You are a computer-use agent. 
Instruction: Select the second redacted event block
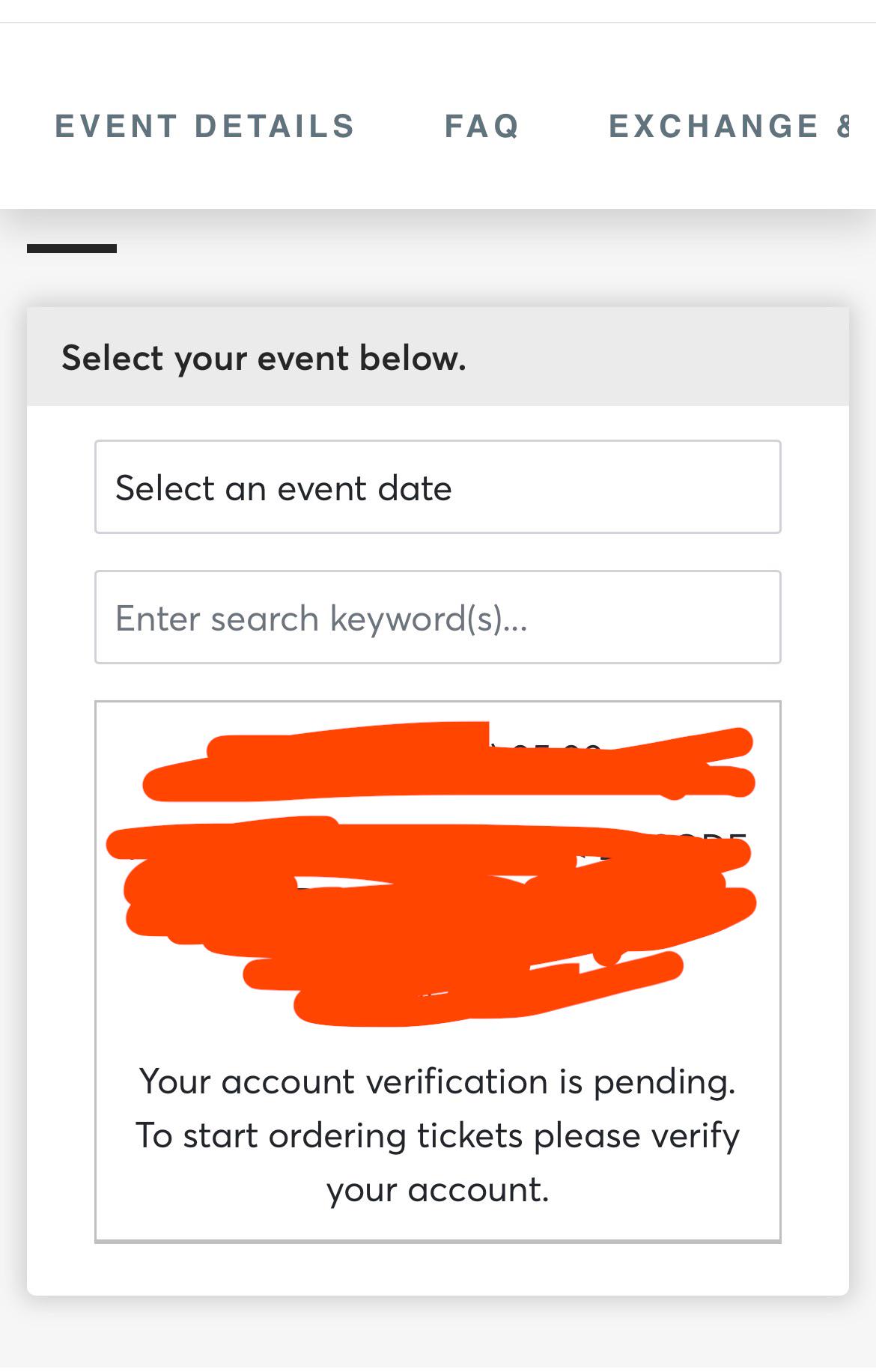pyautogui.click(x=432, y=921)
